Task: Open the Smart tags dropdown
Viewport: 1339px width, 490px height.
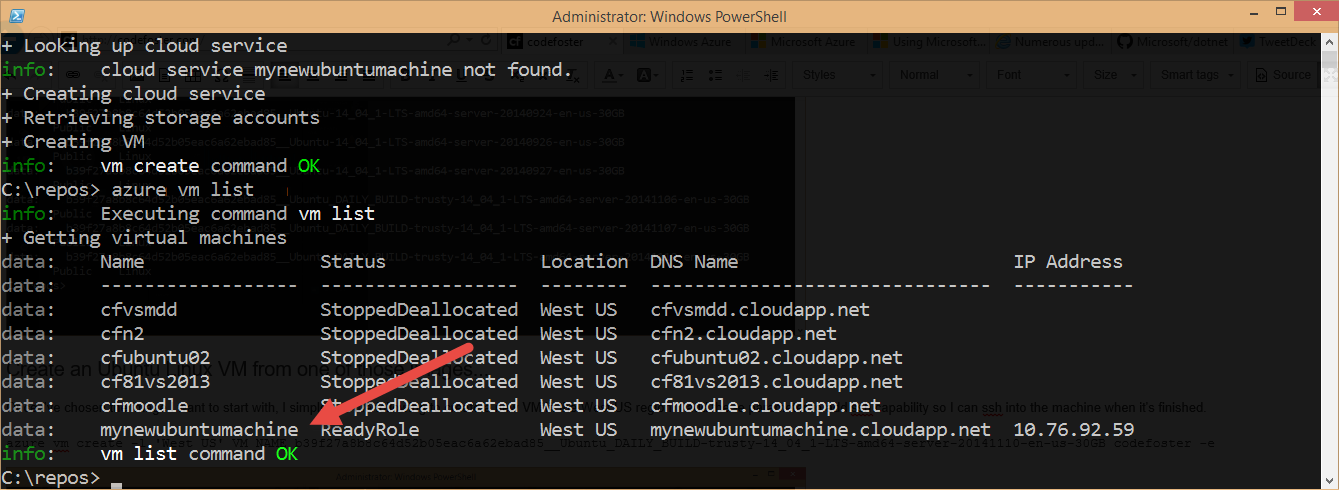Action: [x=1195, y=75]
